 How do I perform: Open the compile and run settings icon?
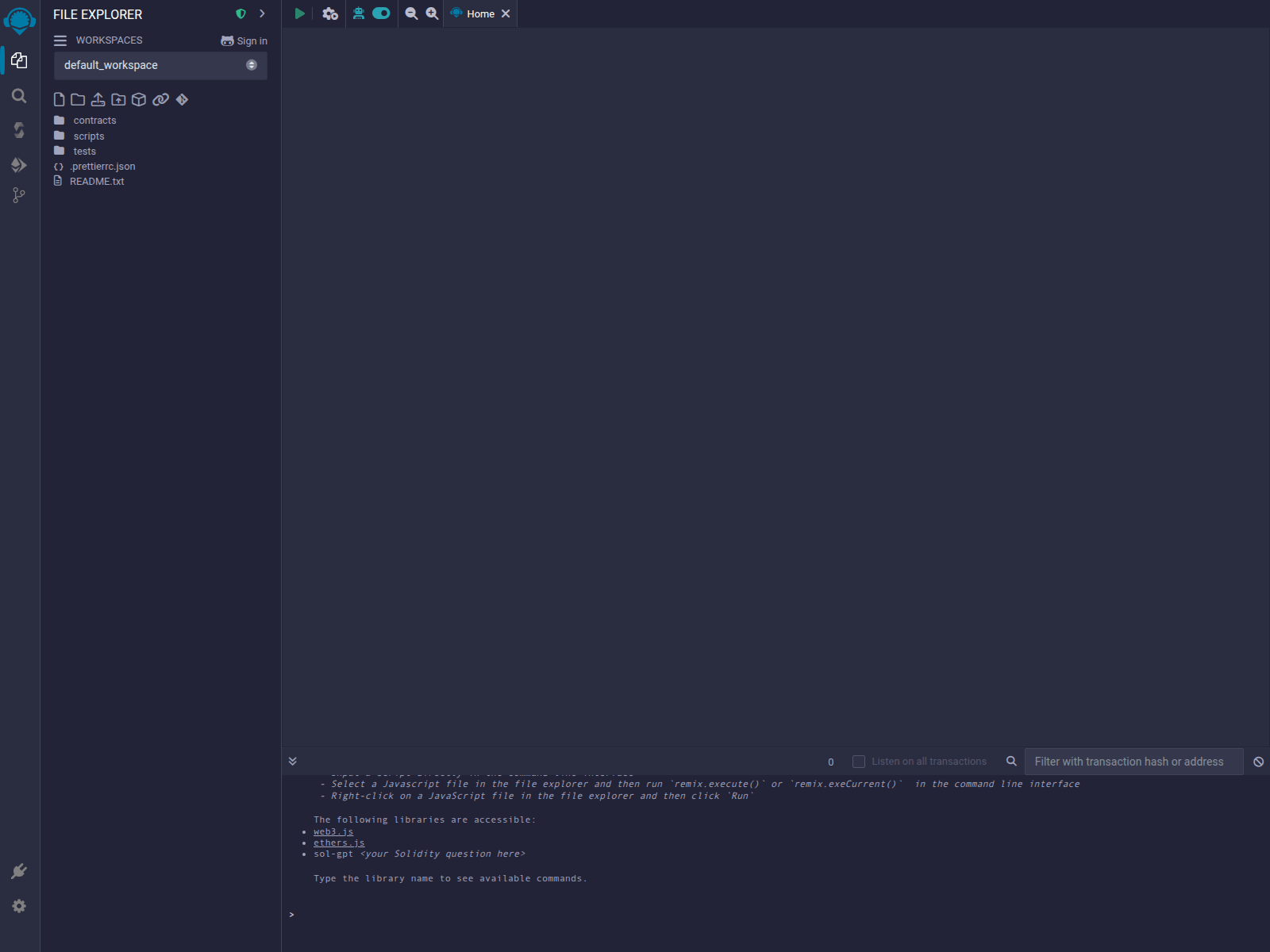tap(330, 13)
